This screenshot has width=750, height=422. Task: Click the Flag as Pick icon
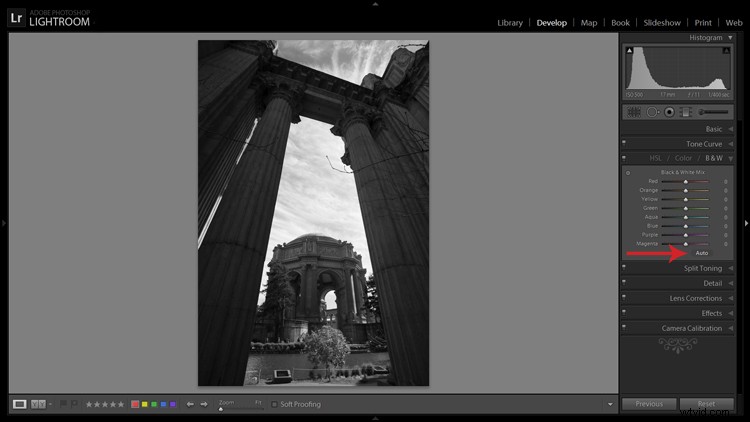63,404
